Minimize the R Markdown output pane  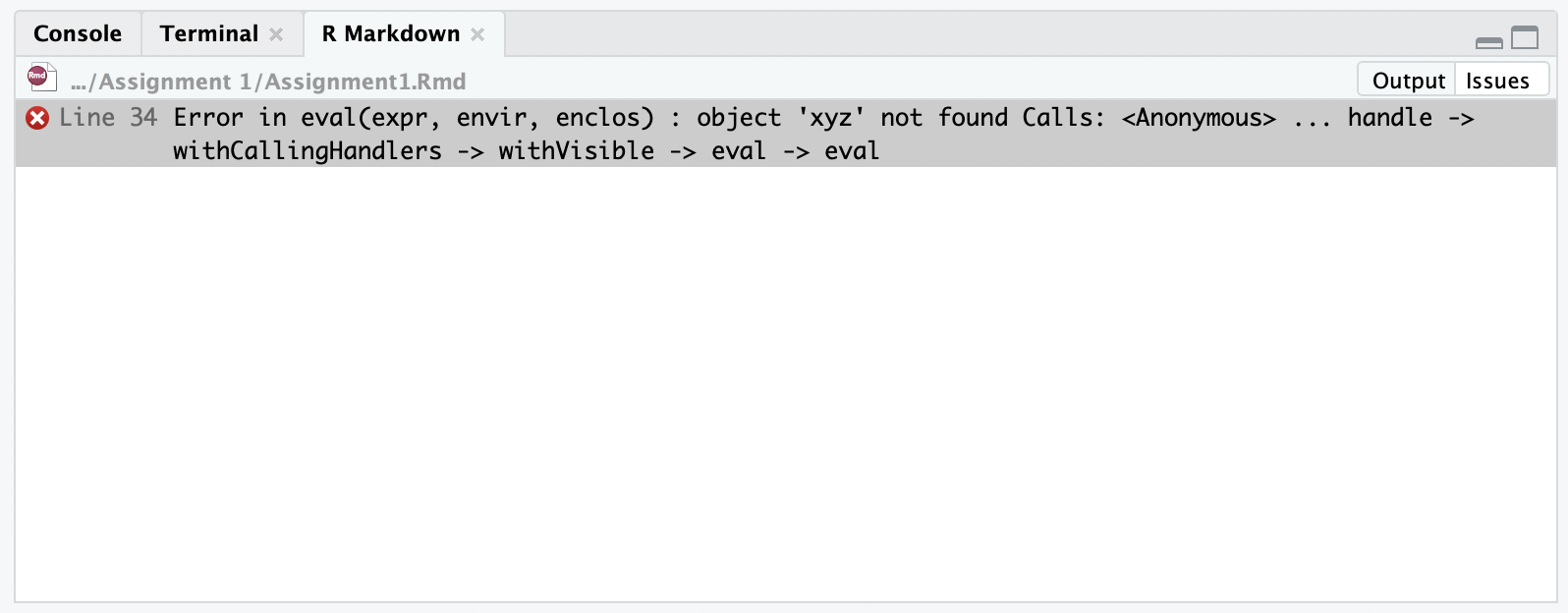1488,41
